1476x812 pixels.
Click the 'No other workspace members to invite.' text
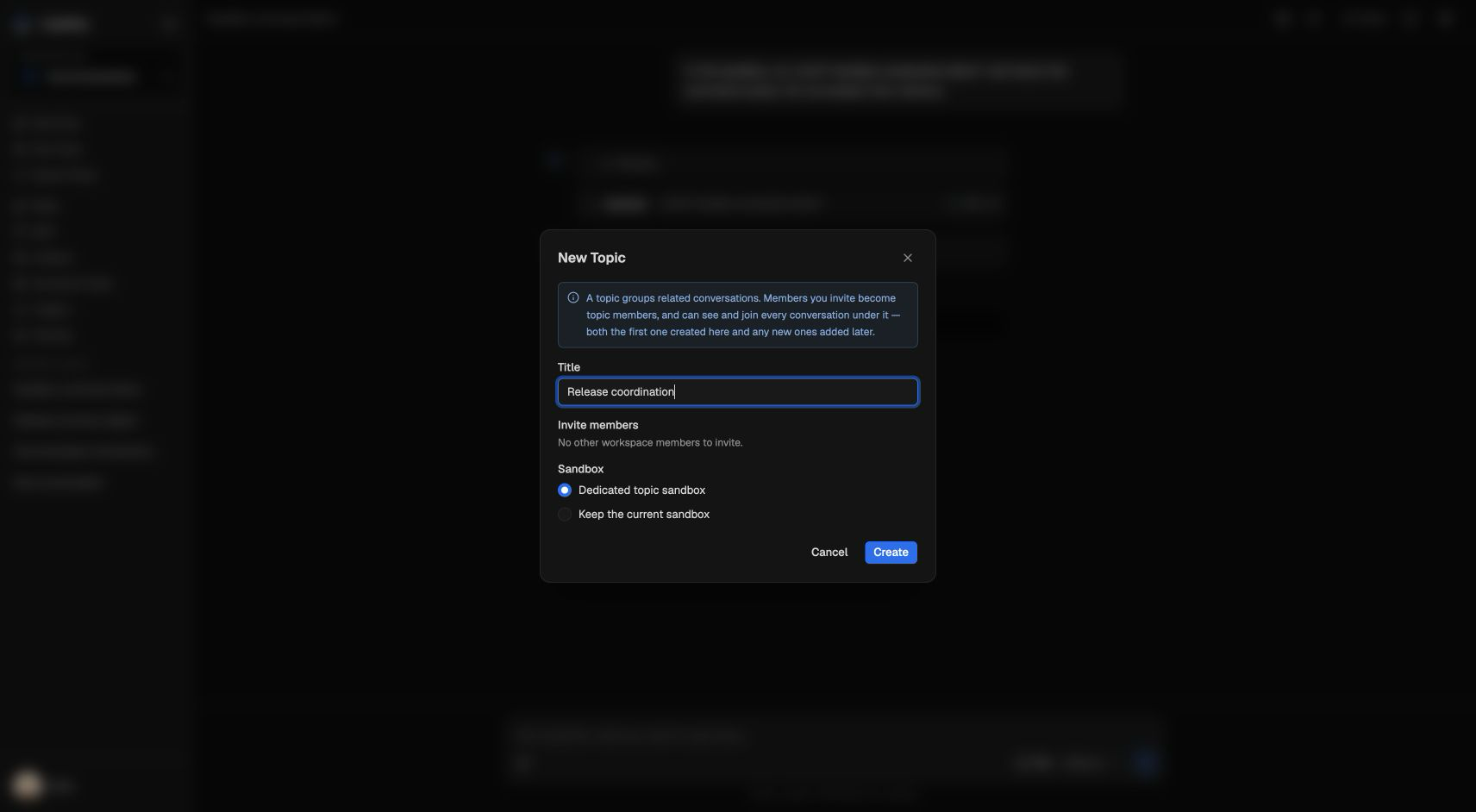pos(650,442)
